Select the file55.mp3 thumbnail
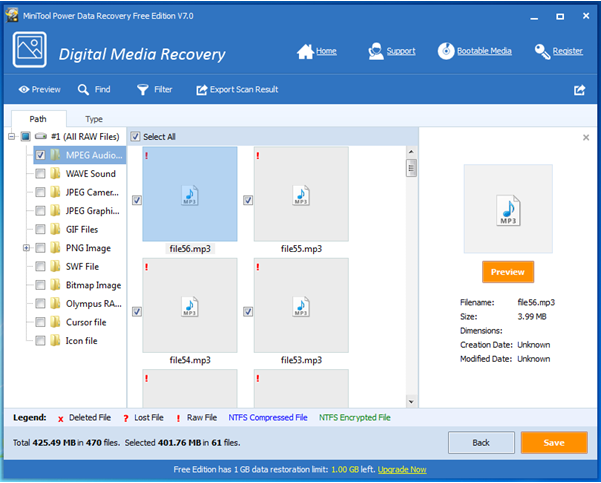 point(301,194)
